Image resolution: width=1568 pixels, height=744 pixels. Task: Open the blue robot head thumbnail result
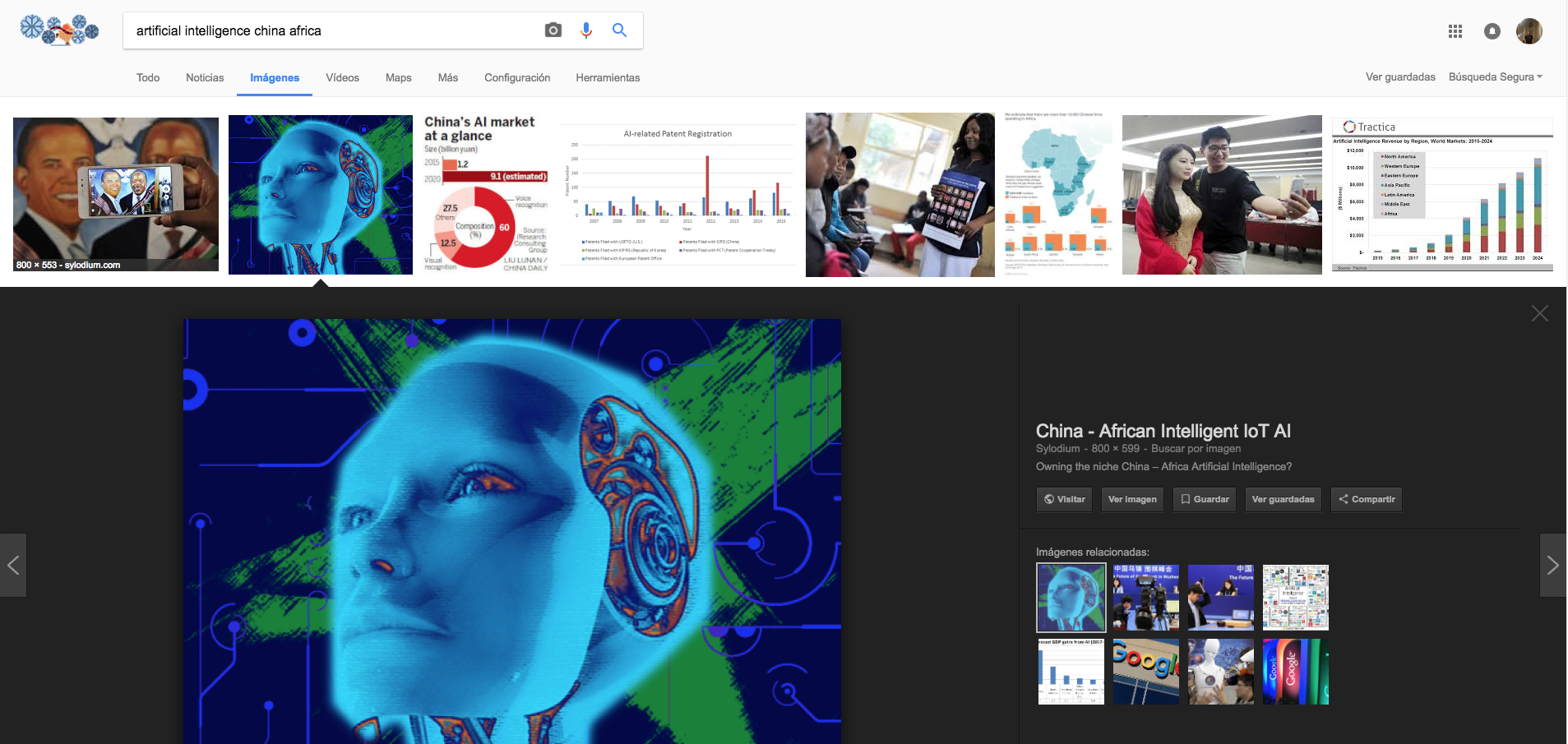coord(321,195)
